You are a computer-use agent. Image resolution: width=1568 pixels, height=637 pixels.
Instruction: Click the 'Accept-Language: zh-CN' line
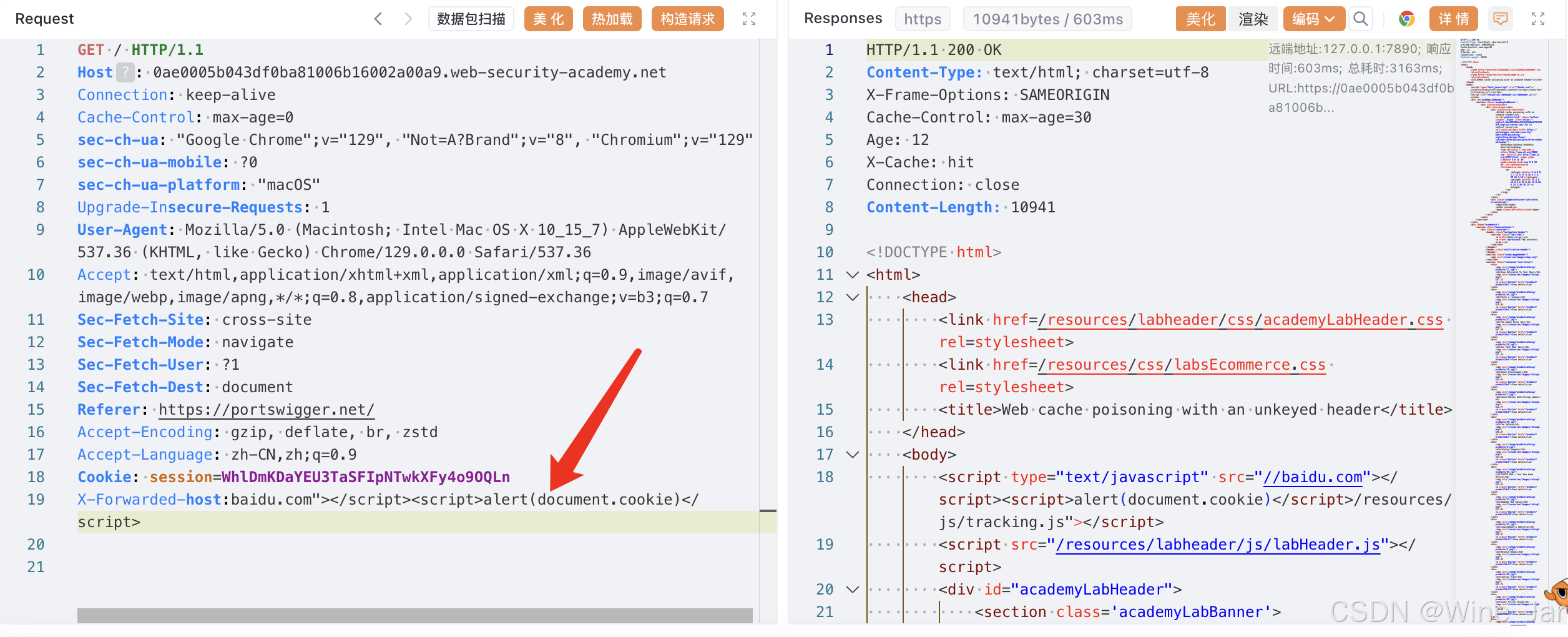(x=217, y=455)
